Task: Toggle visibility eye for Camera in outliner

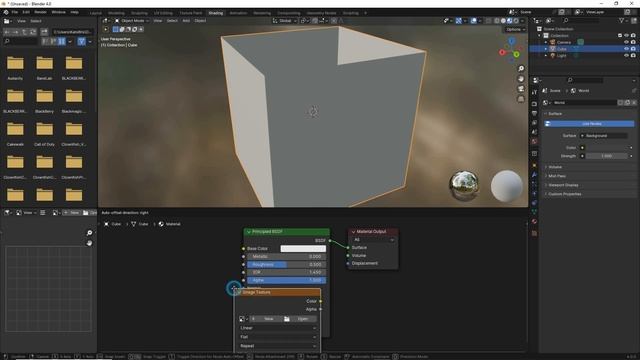Action: point(626,42)
